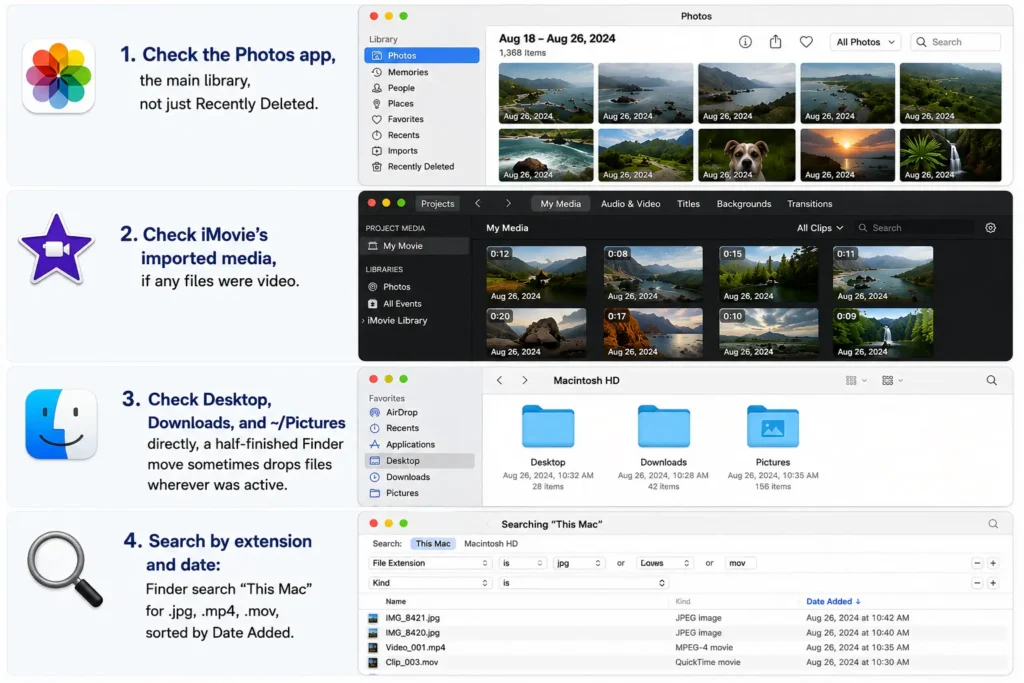Open the Desktop folder icon in Macintosh HD

[548, 426]
